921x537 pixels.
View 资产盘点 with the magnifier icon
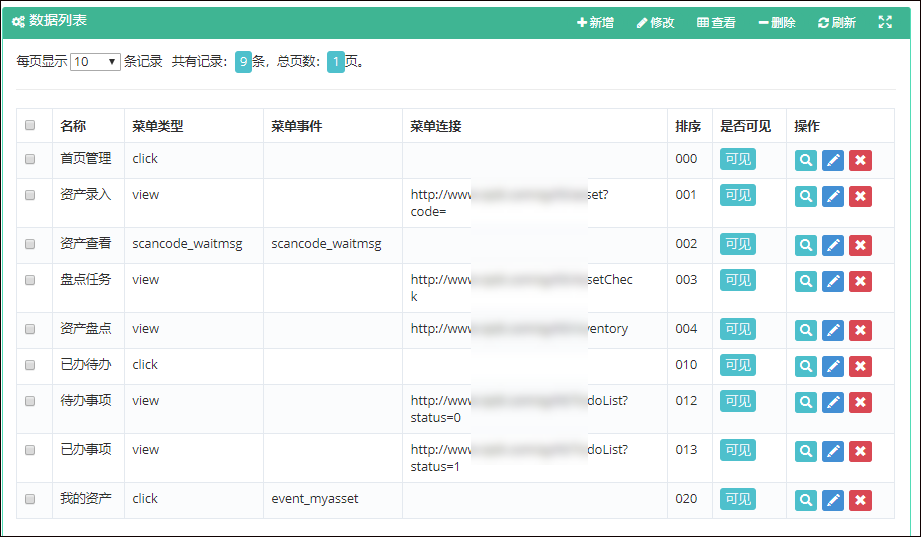[806, 330]
